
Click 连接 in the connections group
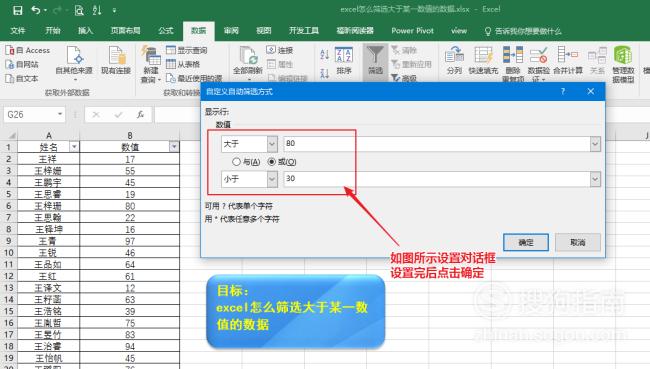pyautogui.click(x=280, y=50)
